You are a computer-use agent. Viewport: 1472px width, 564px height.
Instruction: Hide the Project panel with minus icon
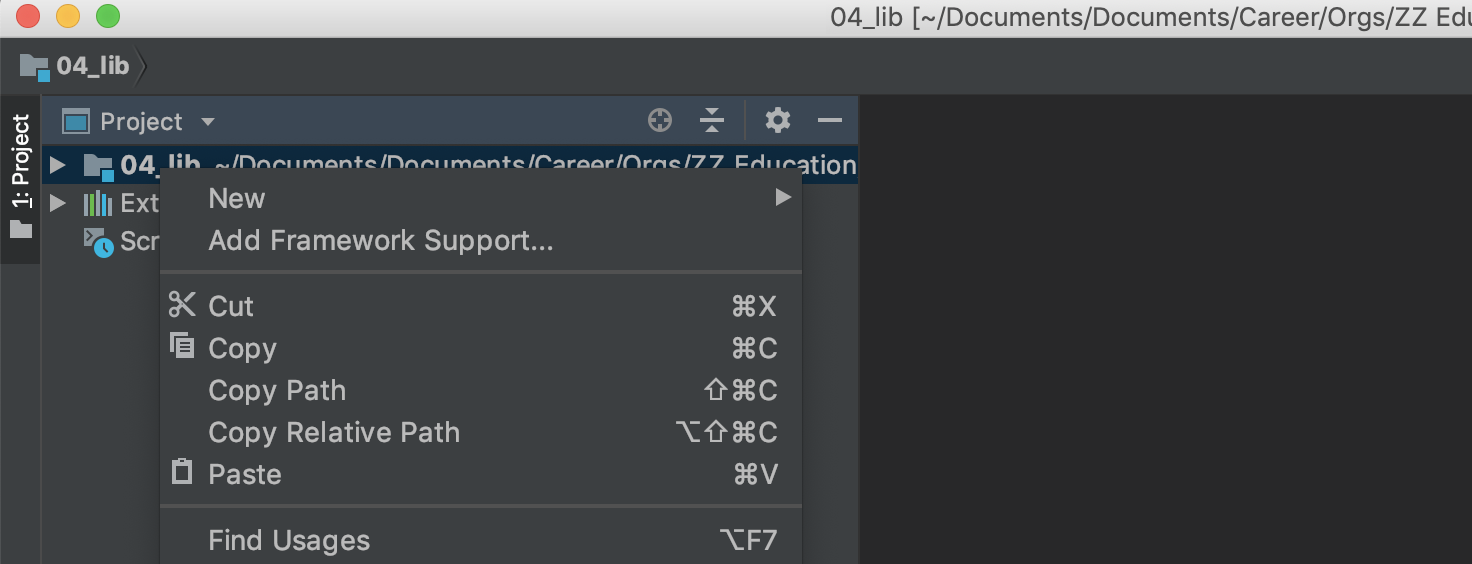[830, 121]
